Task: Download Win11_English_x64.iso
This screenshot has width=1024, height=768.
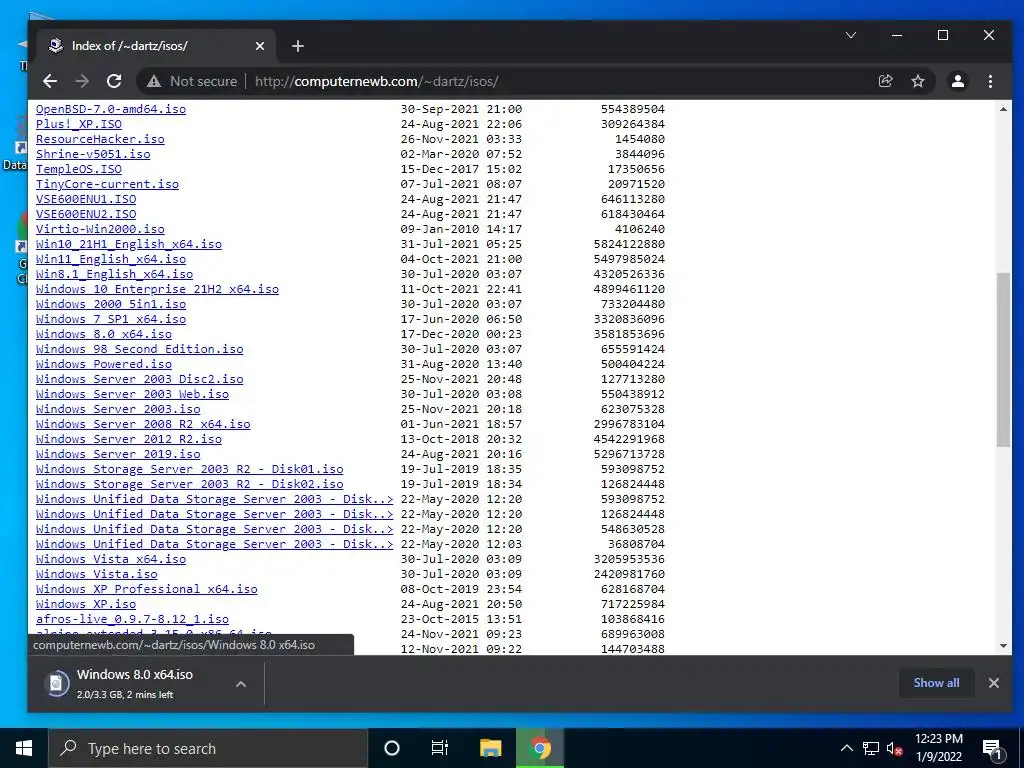Action: click(111, 259)
